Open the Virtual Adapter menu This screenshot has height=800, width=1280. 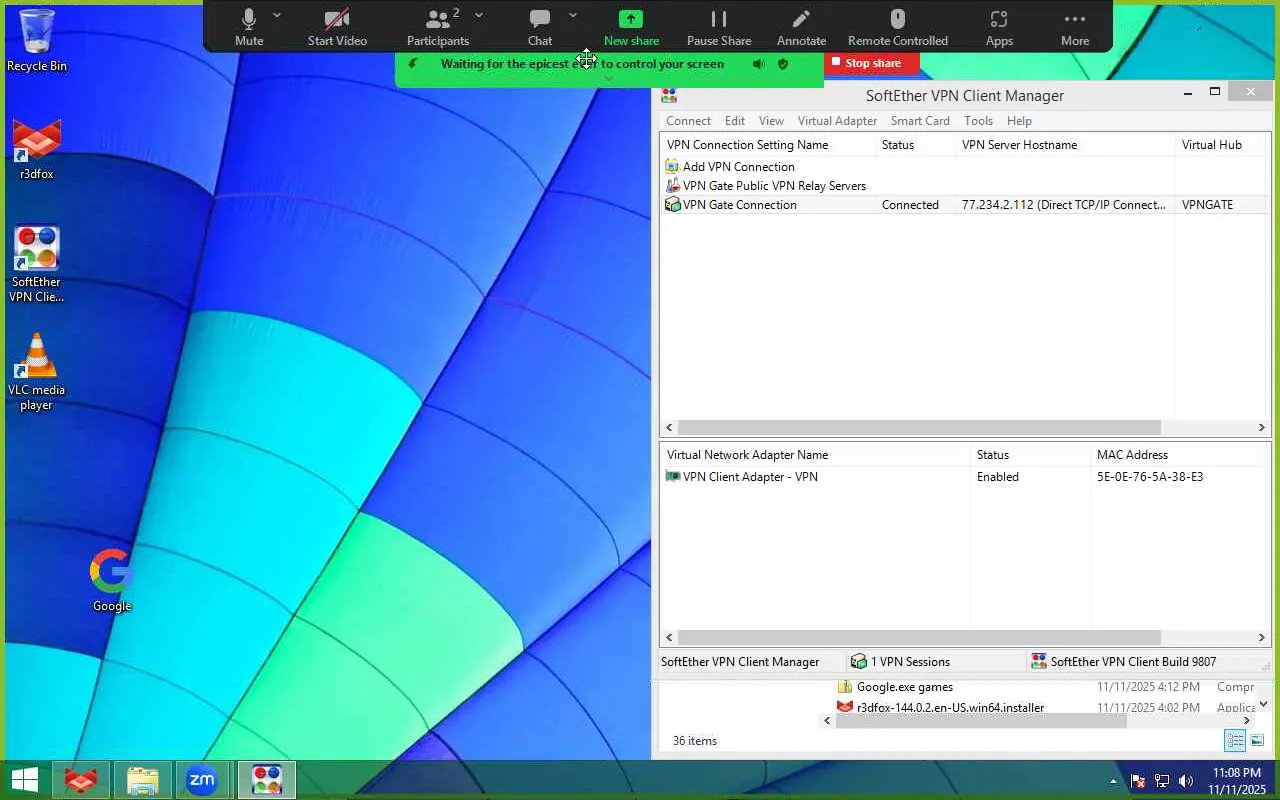837,121
